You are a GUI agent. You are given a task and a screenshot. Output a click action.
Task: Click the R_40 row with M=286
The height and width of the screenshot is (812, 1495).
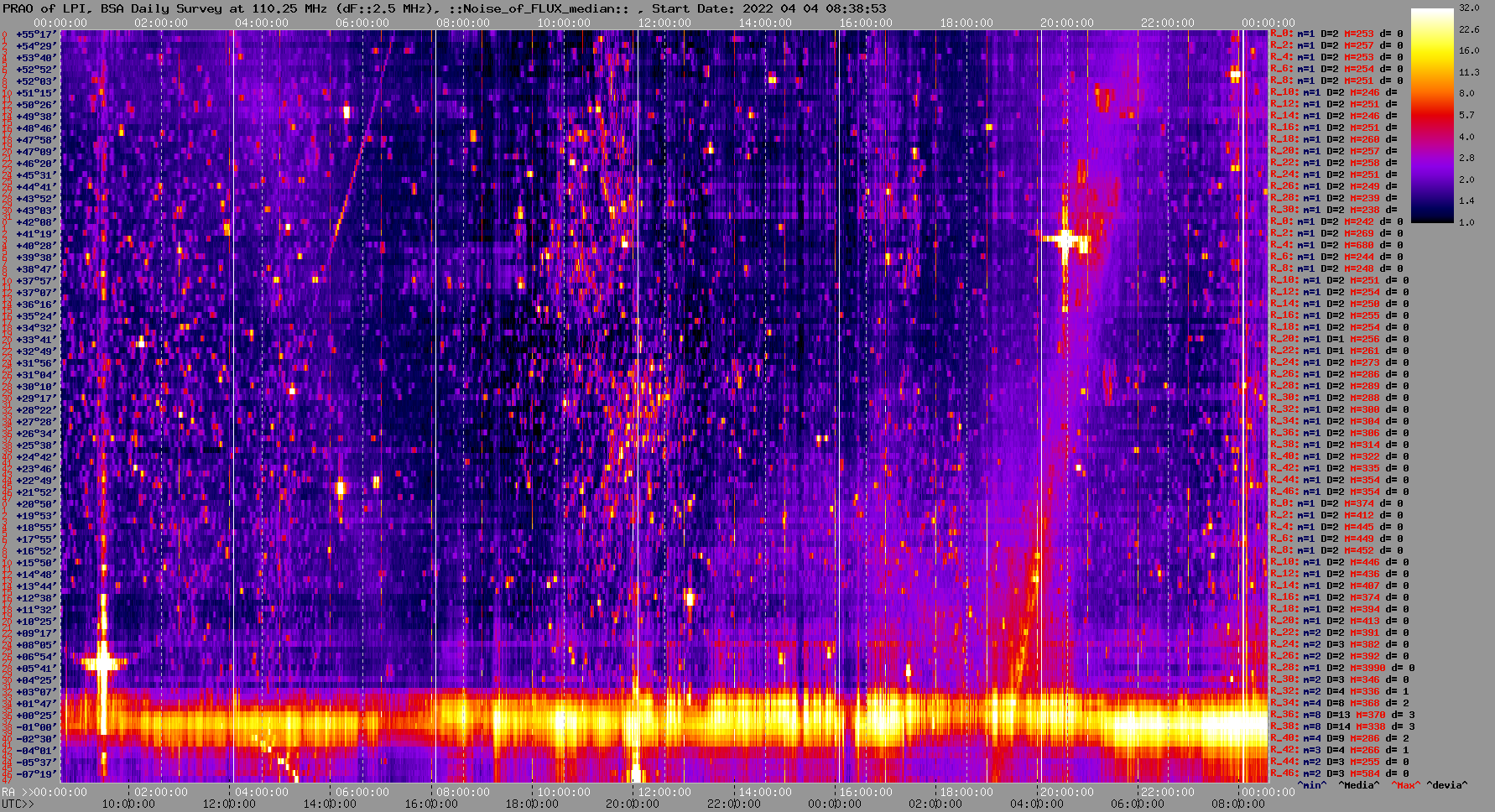(x=1340, y=738)
